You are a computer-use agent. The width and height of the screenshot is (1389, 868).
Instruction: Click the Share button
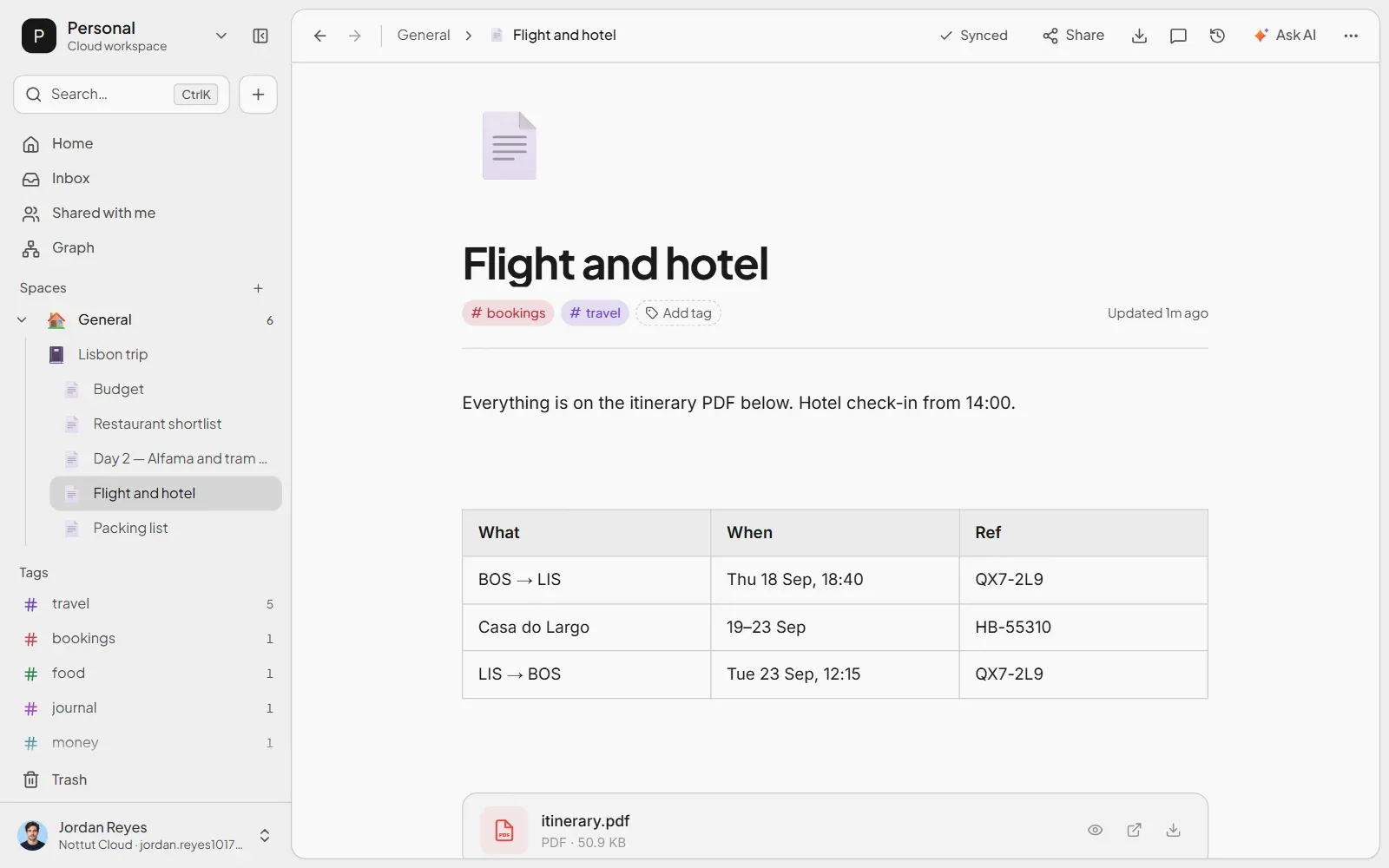(x=1073, y=36)
